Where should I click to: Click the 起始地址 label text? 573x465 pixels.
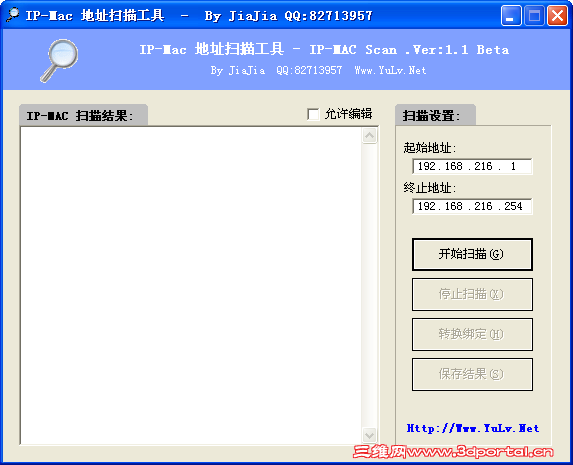click(x=430, y=148)
